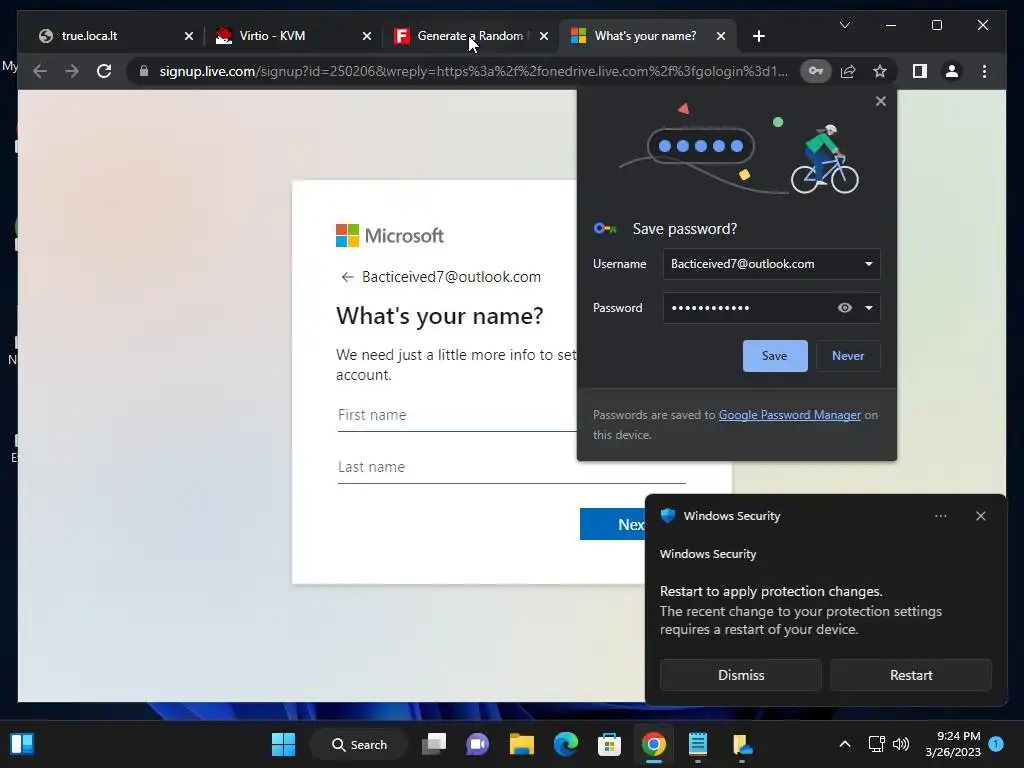Image resolution: width=1024 pixels, height=768 pixels.
Task: Open Chat app on taskbar
Action: click(x=477, y=744)
